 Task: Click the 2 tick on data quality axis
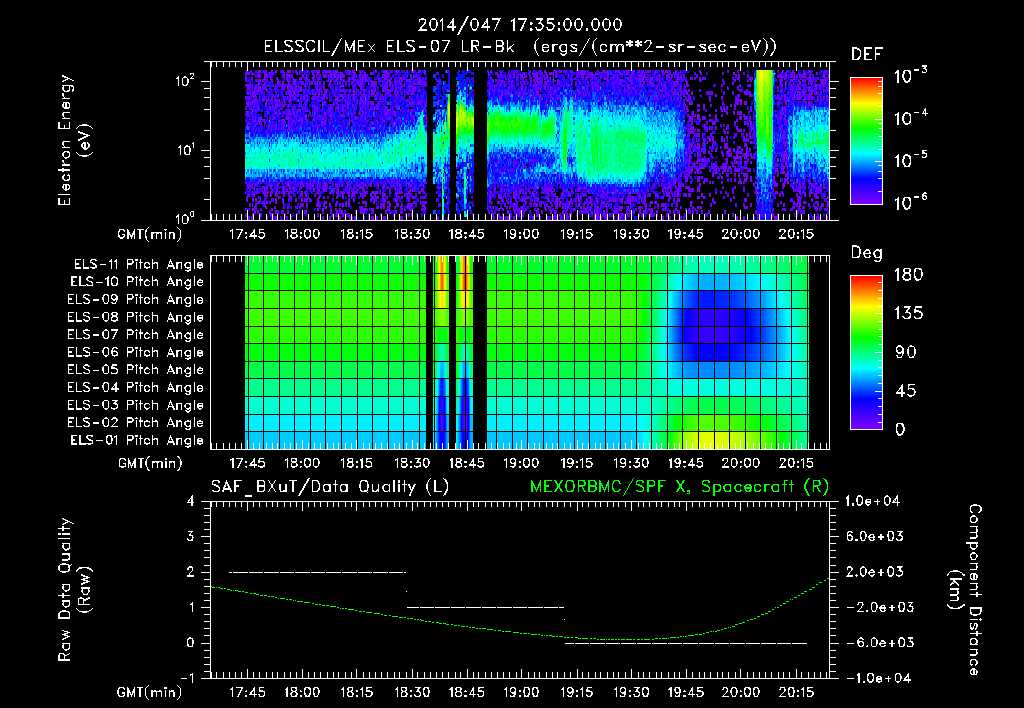point(191,572)
